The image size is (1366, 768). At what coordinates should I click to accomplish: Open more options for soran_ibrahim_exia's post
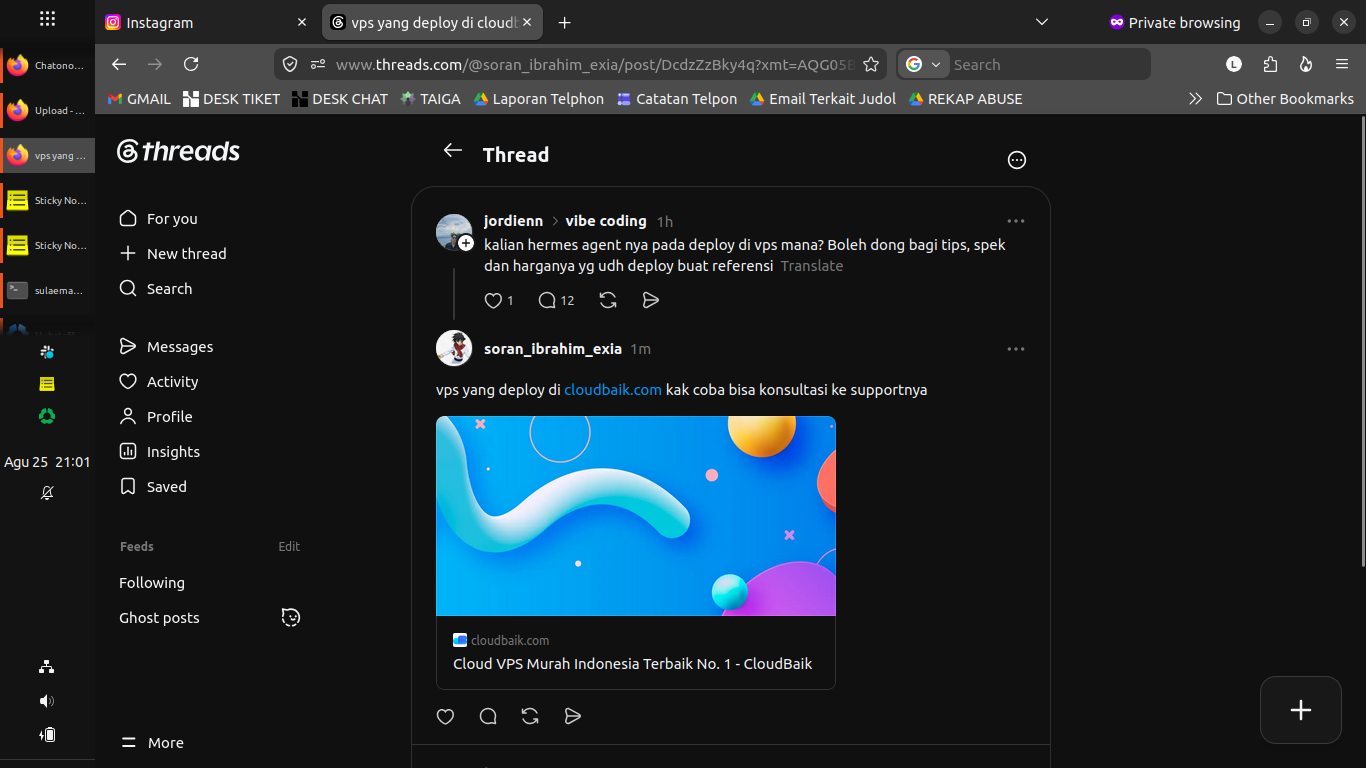[1016, 349]
